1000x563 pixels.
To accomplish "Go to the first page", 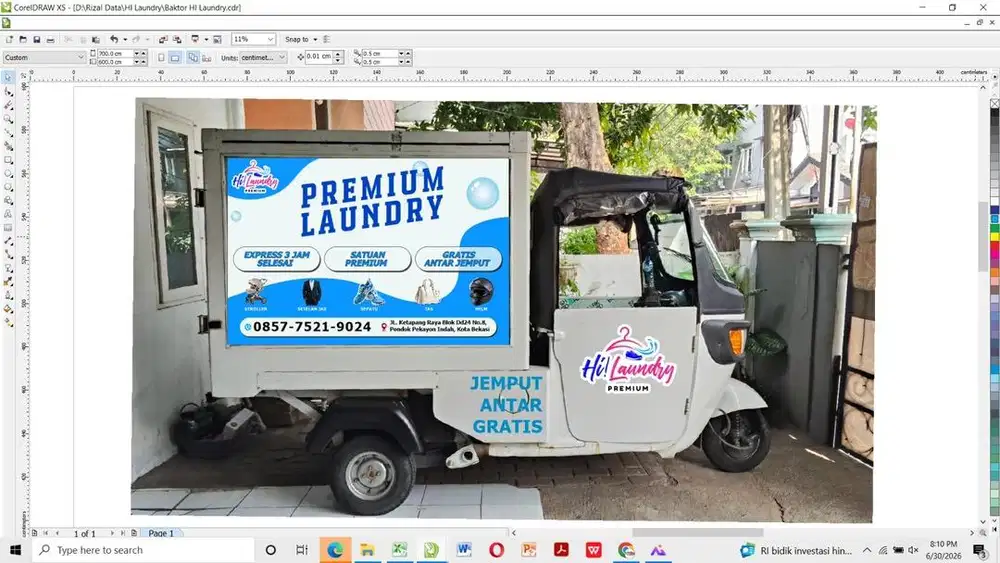I will point(45,533).
